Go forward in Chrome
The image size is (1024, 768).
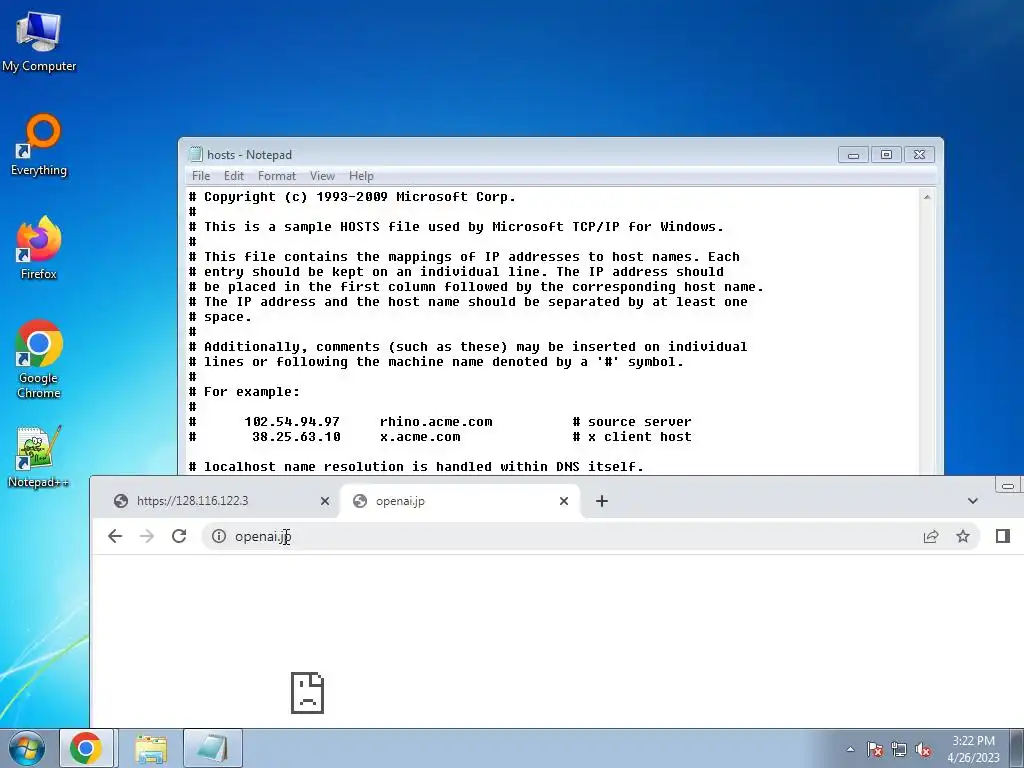(x=147, y=536)
